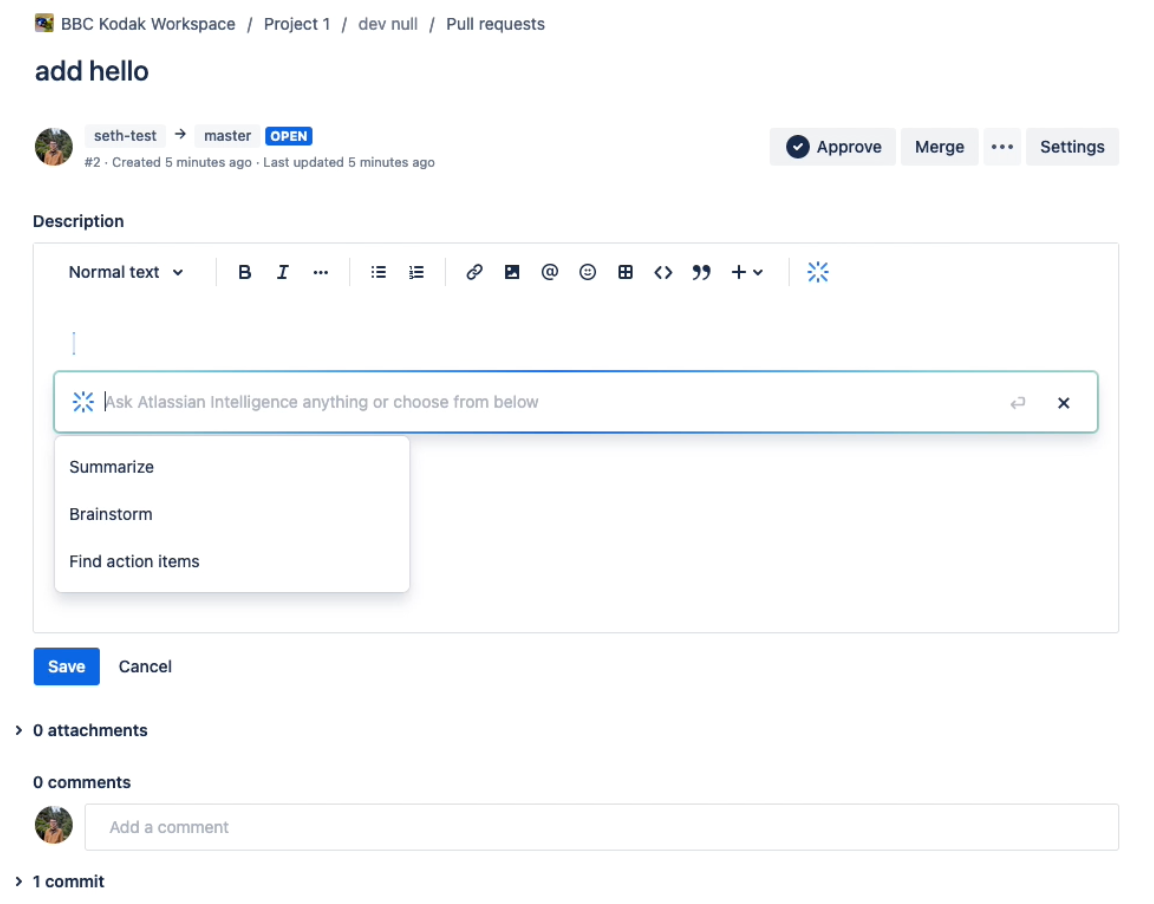Click the 'Description' heading

[x=78, y=221]
